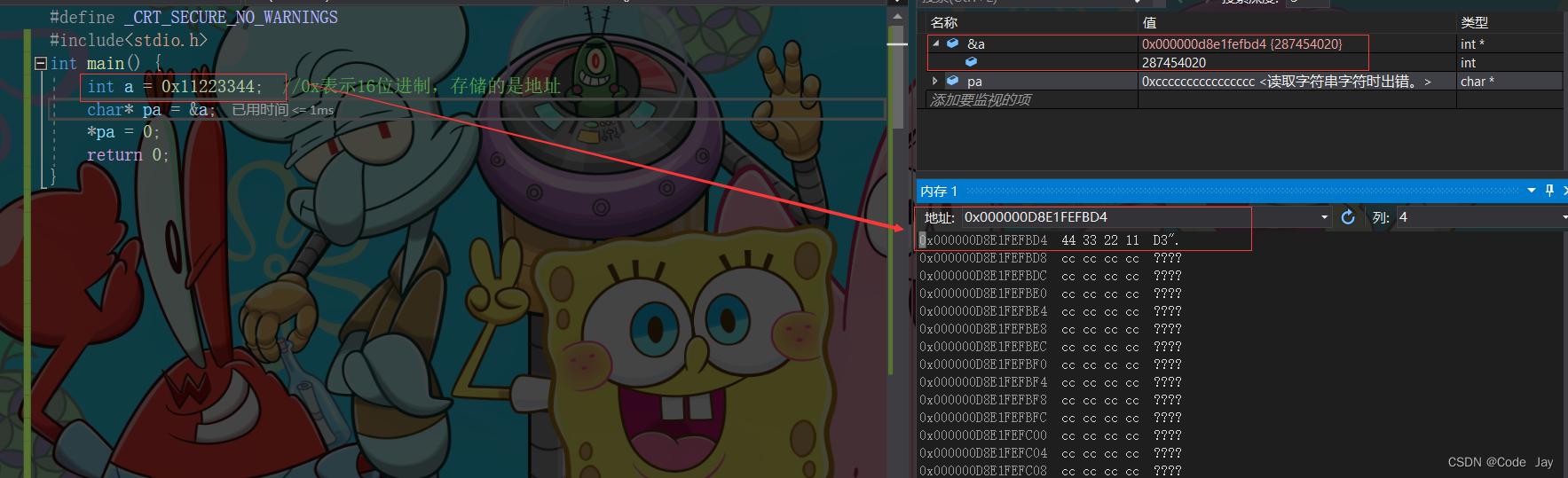Open the 内存 1 window options arrow
1568x478 pixels.
point(1532,191)
